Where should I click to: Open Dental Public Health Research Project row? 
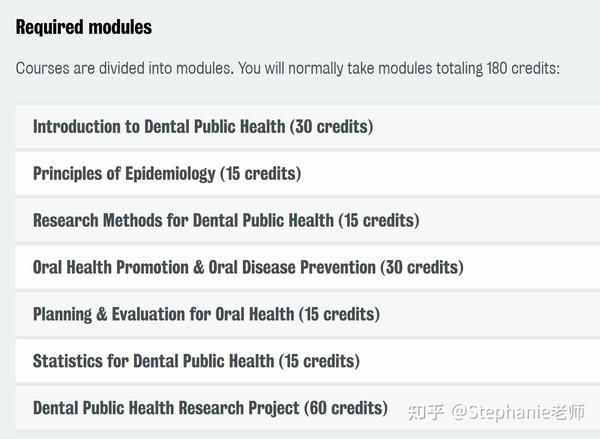pos(308,408)
